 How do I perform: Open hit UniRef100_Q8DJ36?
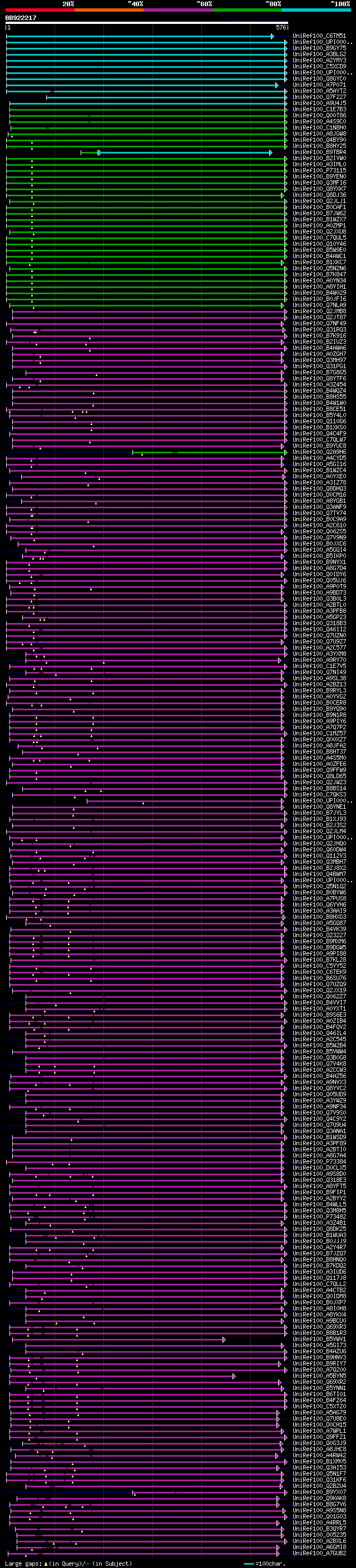pos(319,195)
